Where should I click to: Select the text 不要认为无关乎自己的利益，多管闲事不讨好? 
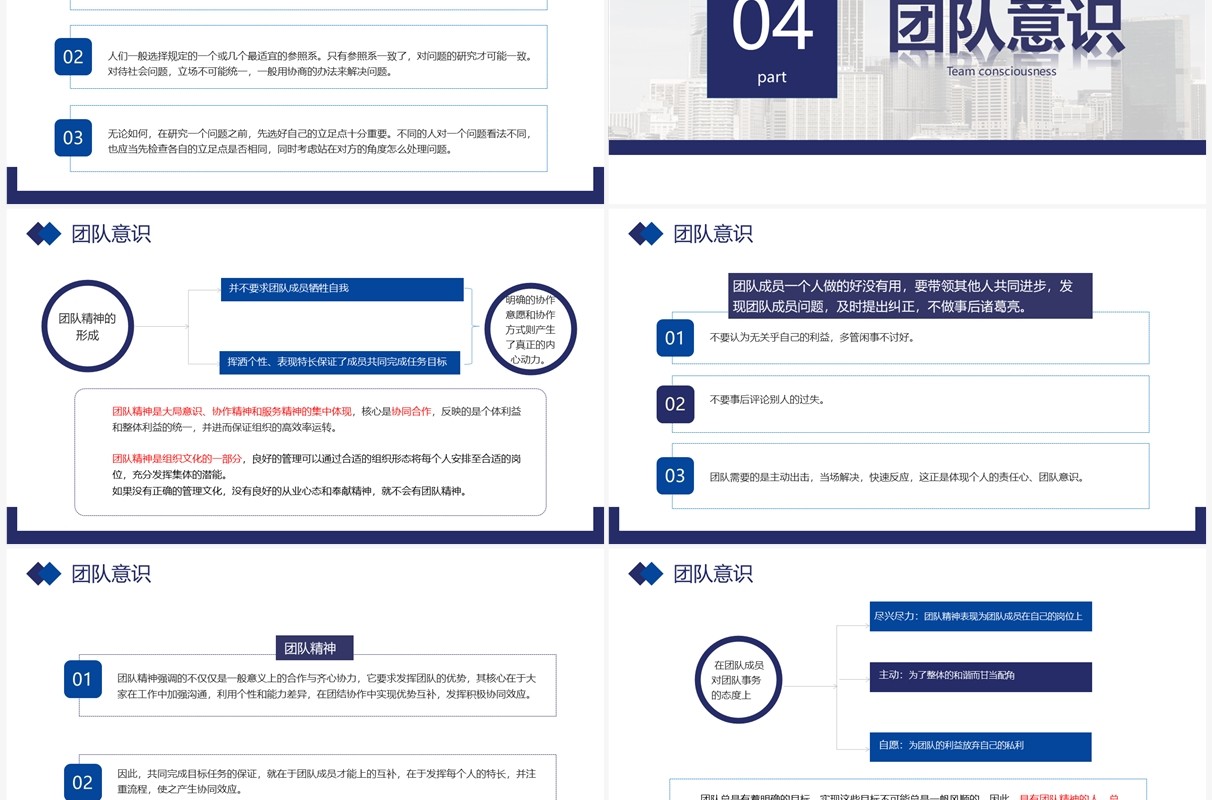tap(812, 337)
